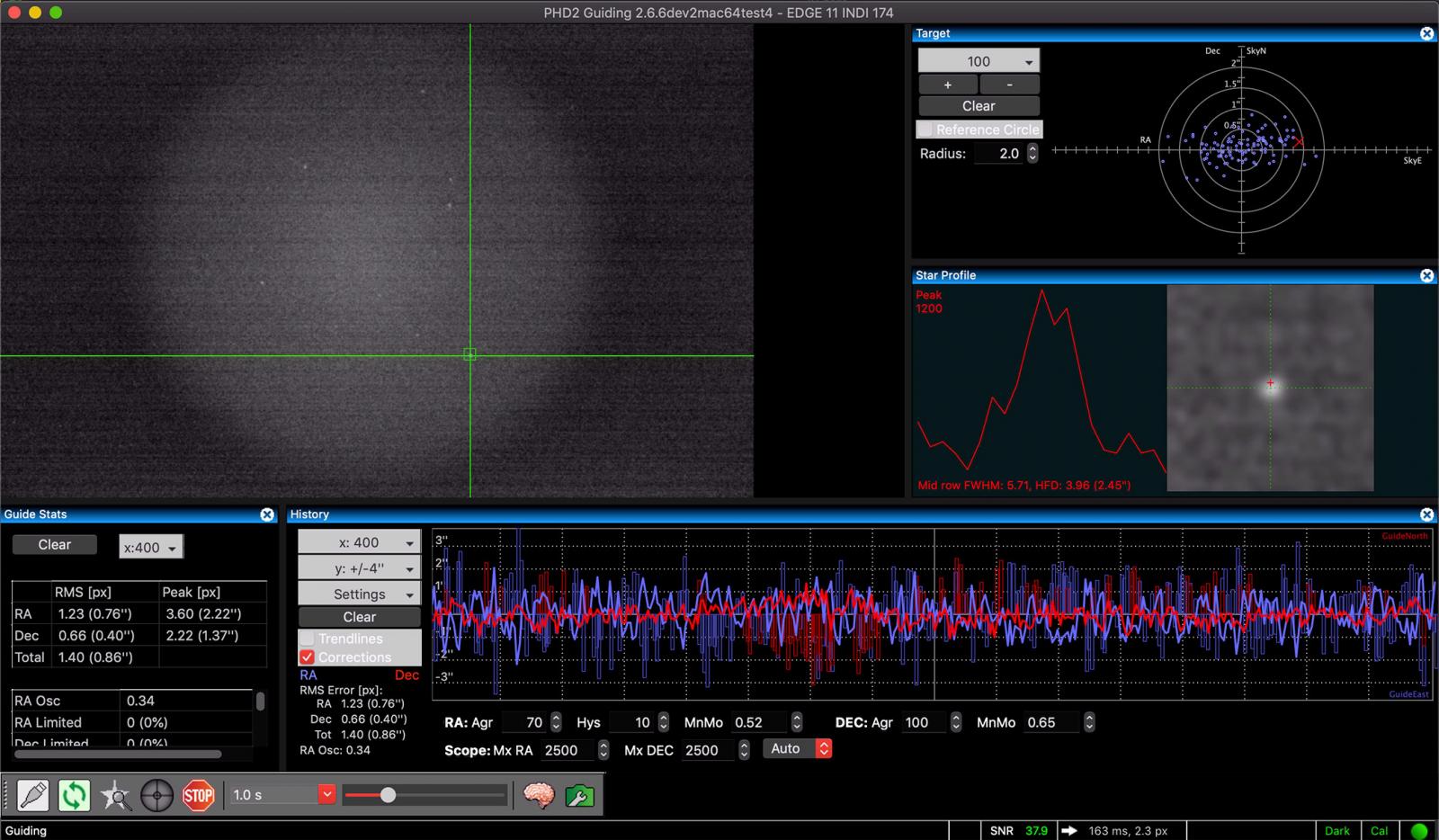Open the y: +/-4'' scale dropdown
The image size is (1439, 840).
tap(360, 568)
